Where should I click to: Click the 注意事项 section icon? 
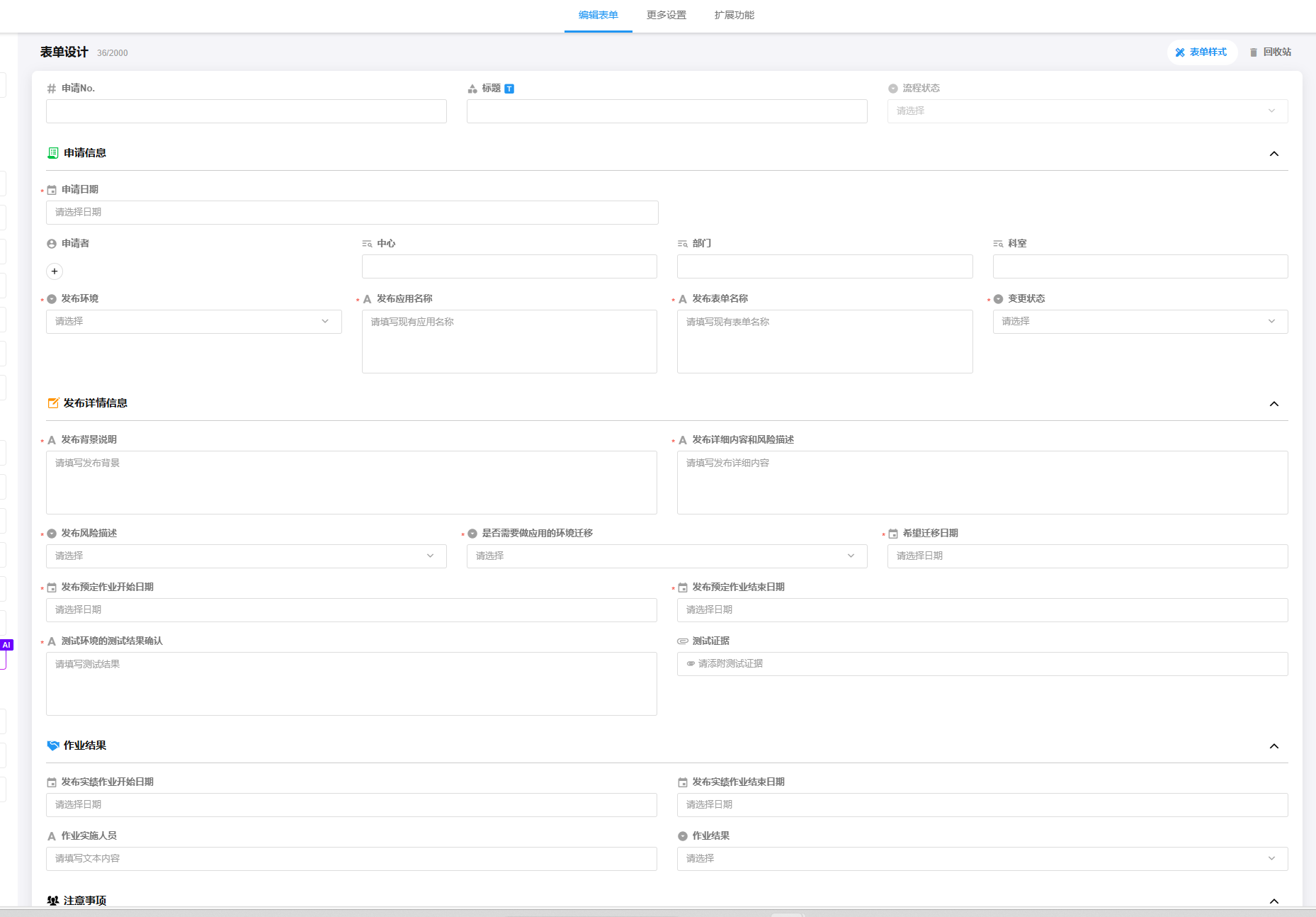[x=52, y=901]
